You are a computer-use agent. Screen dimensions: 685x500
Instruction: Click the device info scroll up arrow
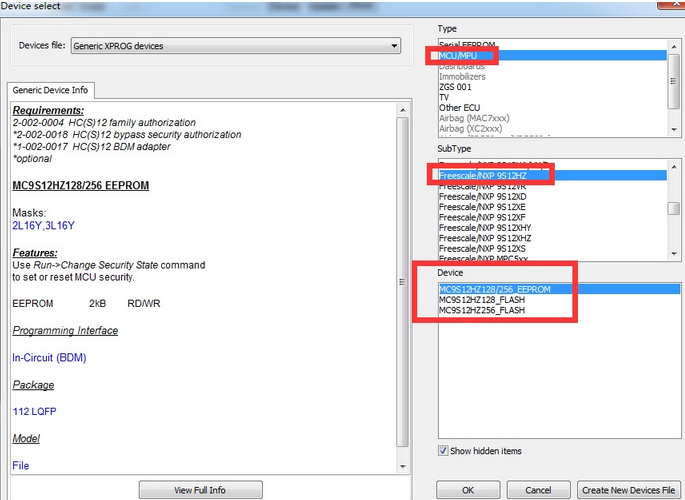[402, 110]
